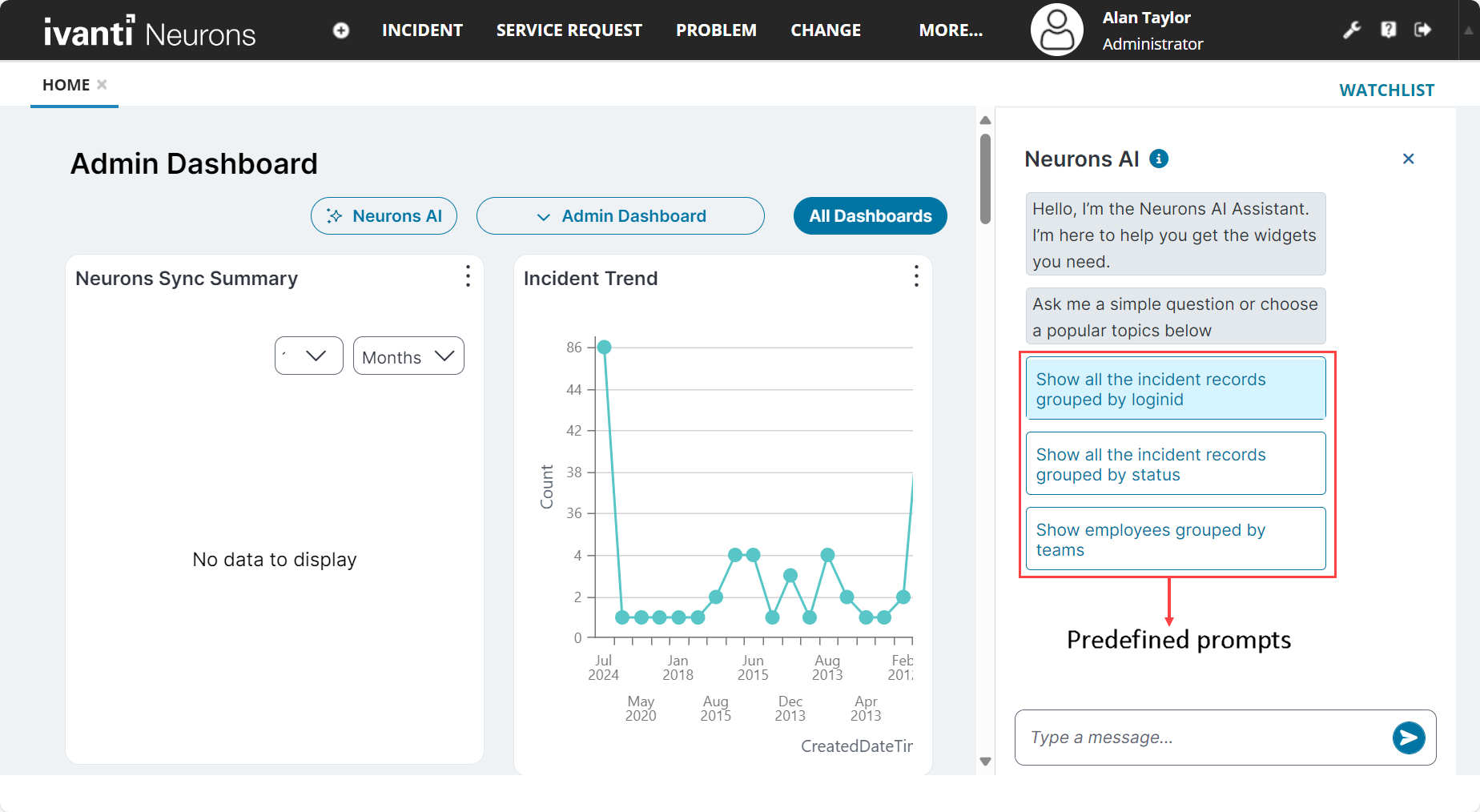Open the SERVICE REQUEST menu

[569, 30]
